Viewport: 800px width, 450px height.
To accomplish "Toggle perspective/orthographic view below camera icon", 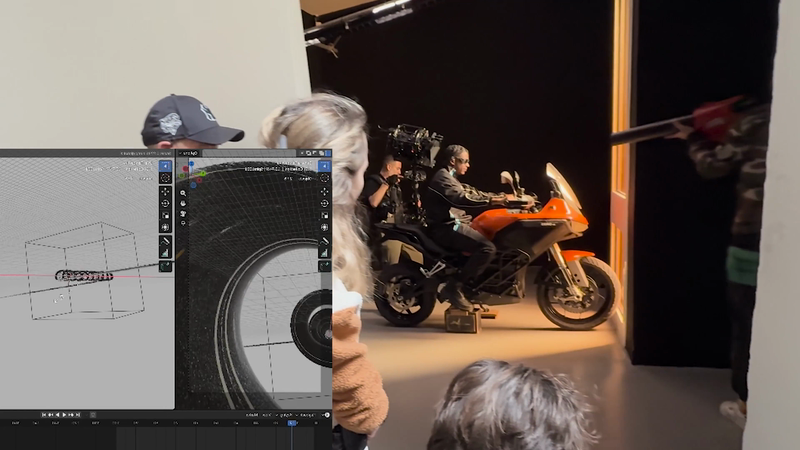I will [x=183, y=225].
